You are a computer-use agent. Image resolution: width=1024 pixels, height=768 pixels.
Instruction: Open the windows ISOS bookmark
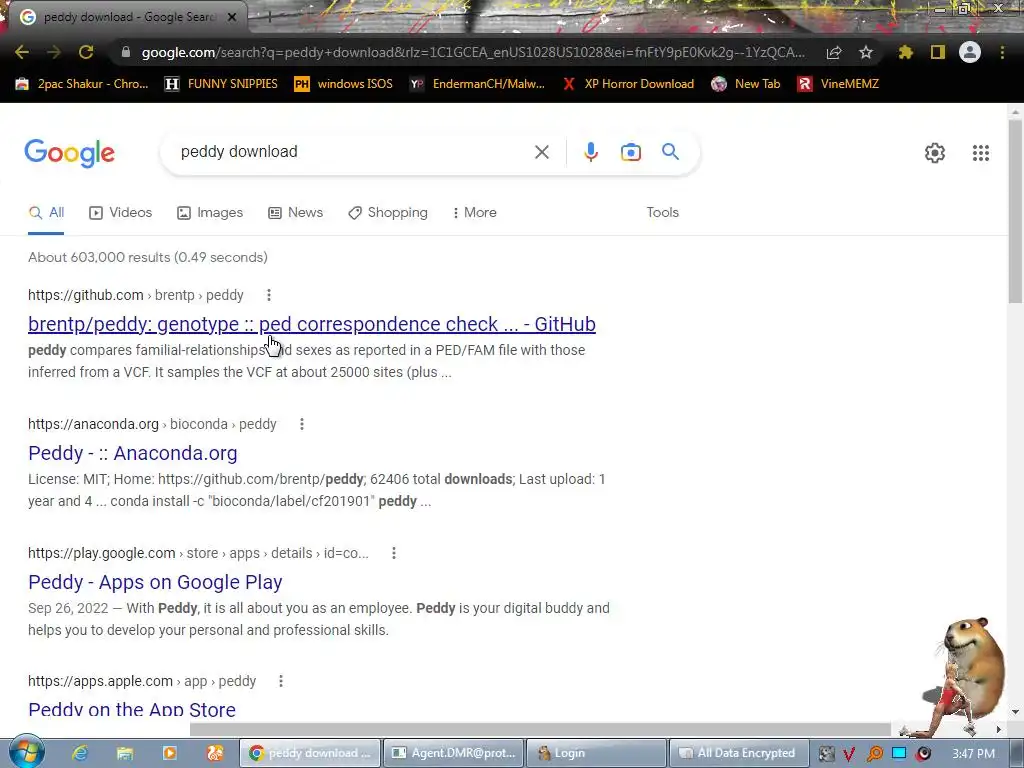(344, 84)
